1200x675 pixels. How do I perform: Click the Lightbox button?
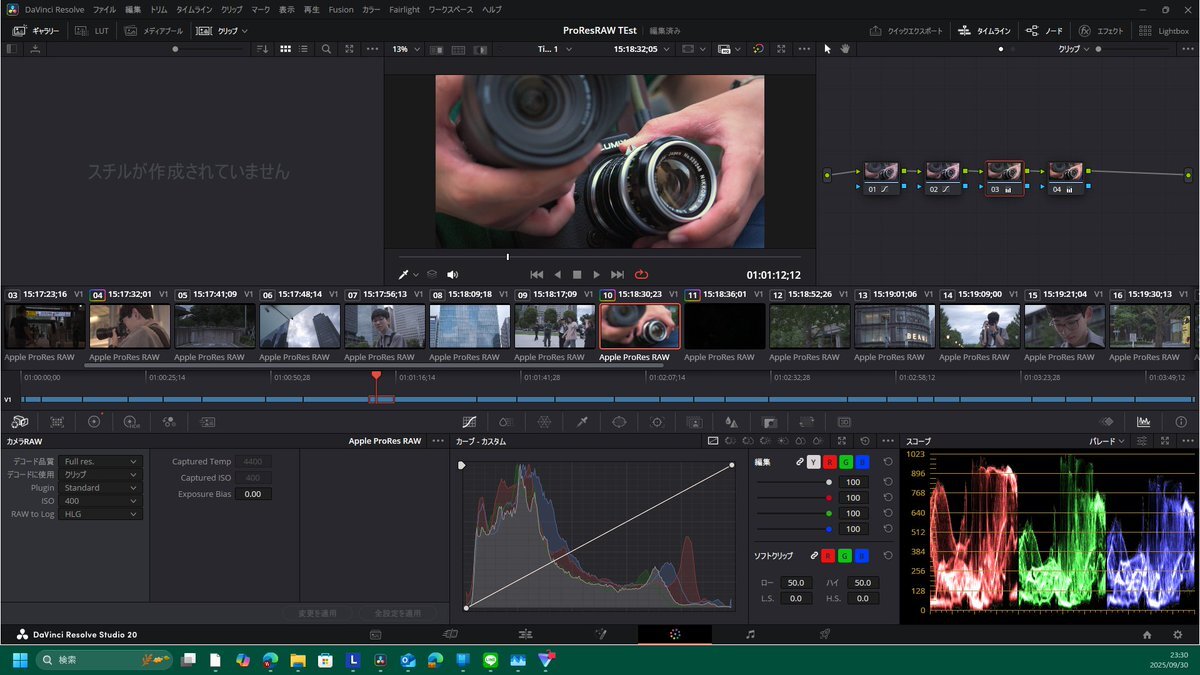[1165, 31]
